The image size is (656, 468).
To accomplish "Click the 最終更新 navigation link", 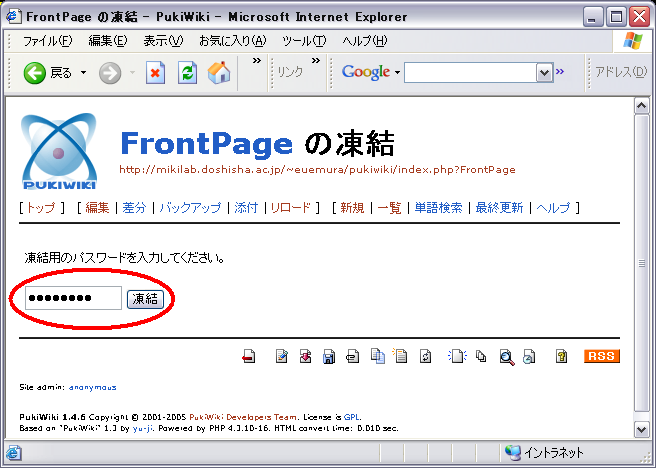I will point(500,207).
